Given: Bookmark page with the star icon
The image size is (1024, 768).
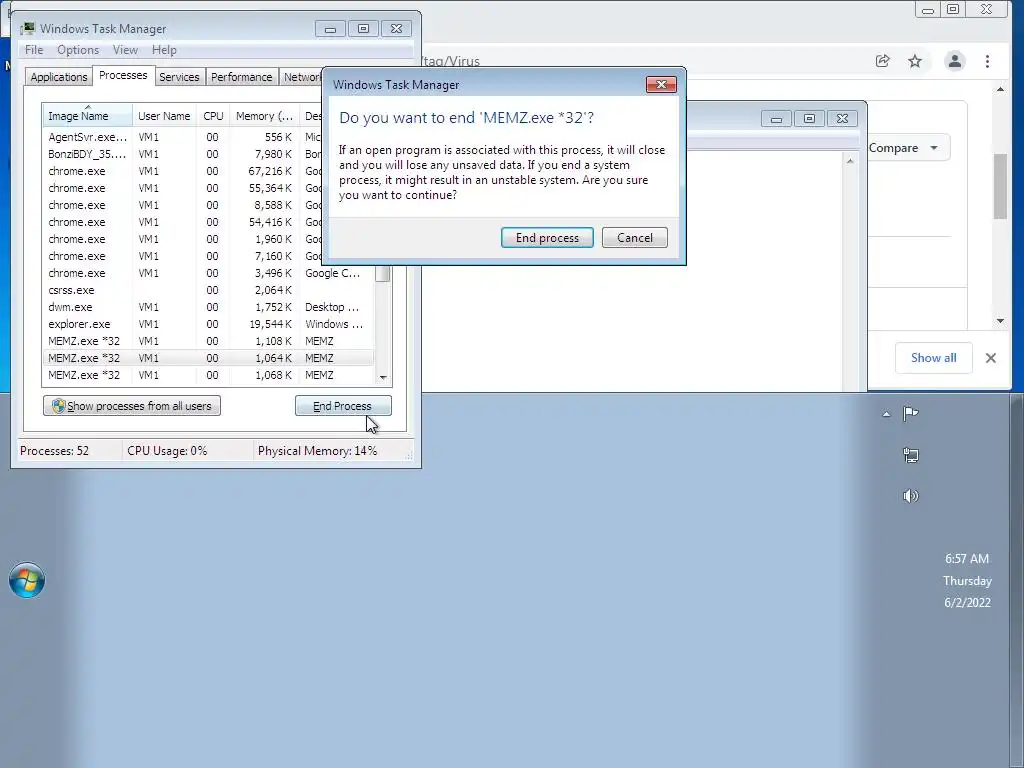Looking at the screenshot, I should pos(915,61).
